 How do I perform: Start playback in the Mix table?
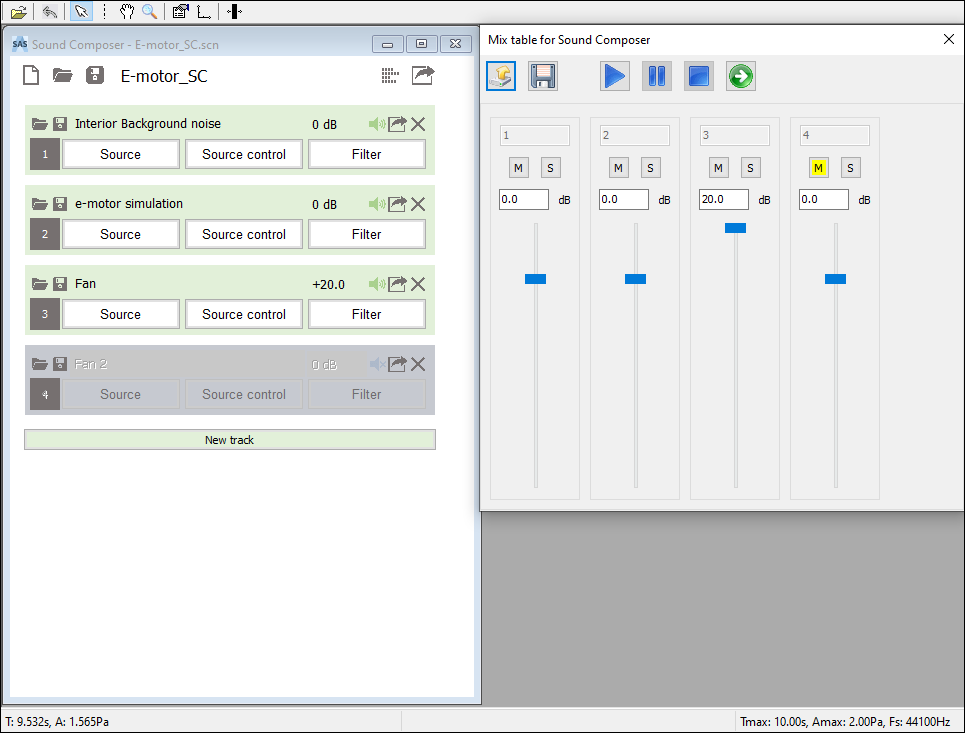click(614, 75)
